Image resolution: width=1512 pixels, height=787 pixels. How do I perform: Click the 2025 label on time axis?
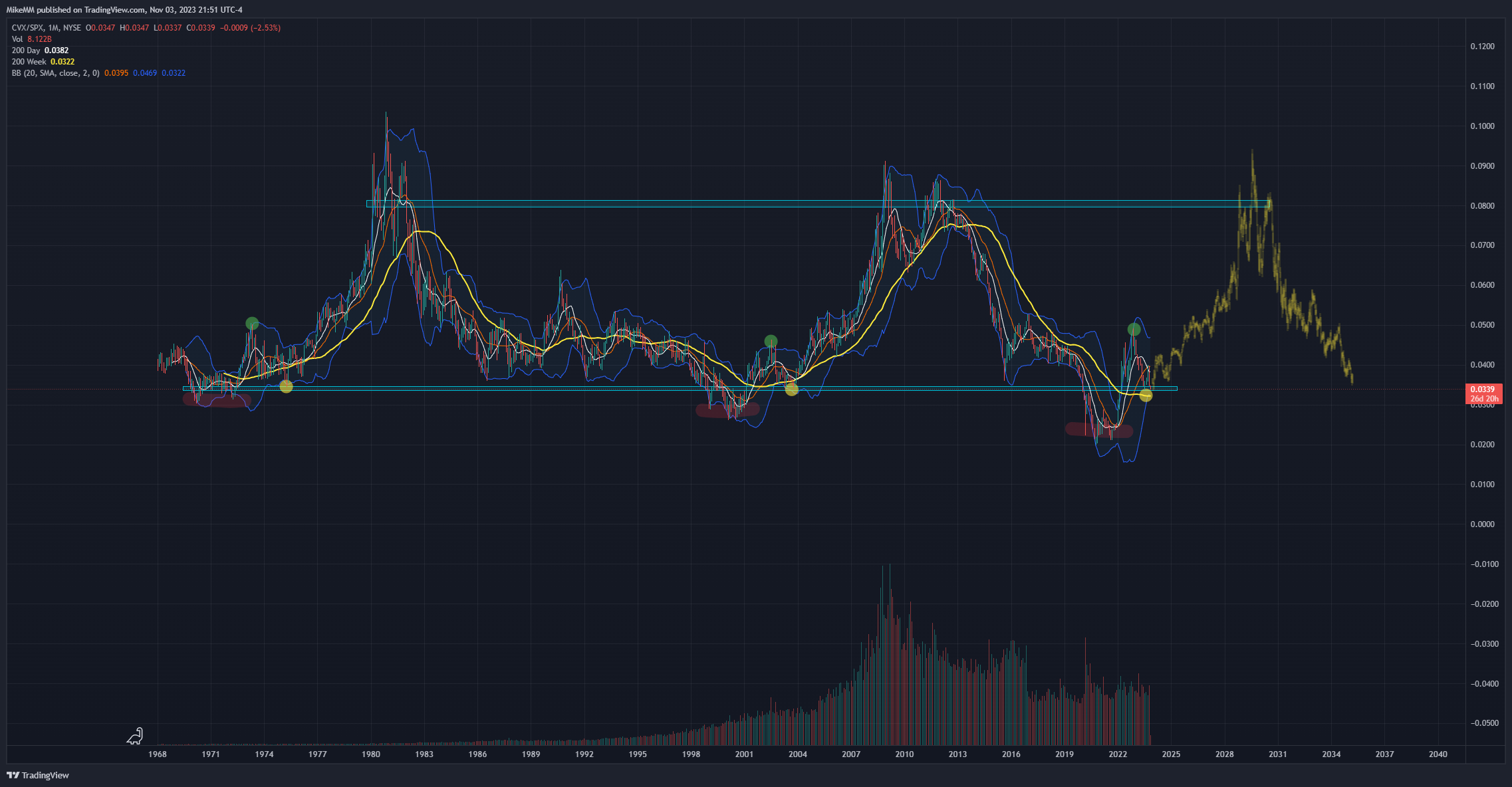(1171, 754)
